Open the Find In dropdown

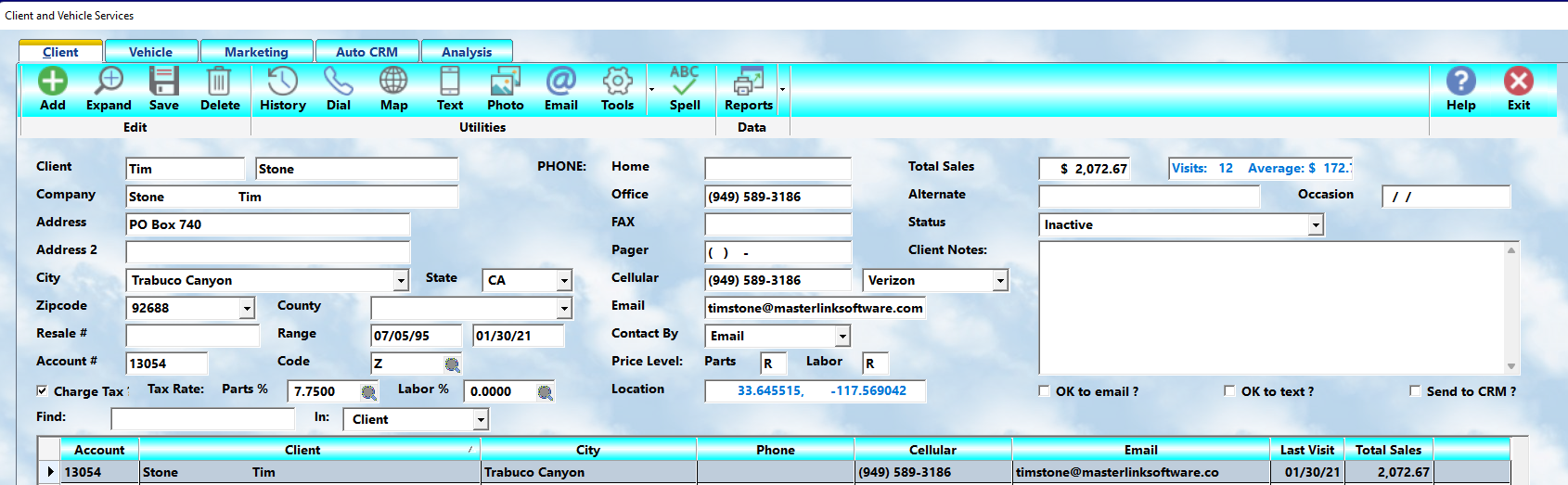coord(481,420)
